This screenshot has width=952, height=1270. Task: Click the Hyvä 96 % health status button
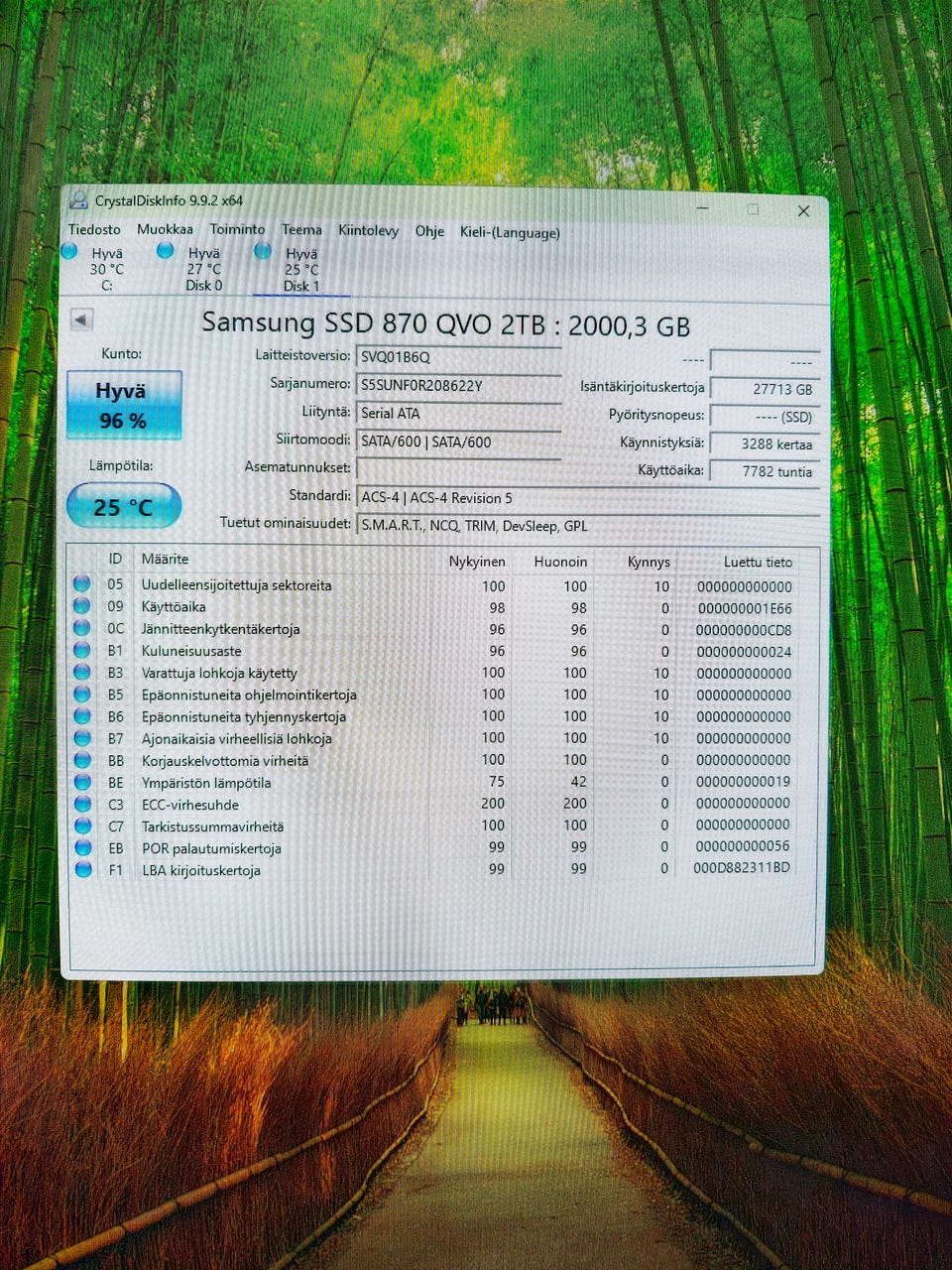pyautogui.click(x=124, y=405)
